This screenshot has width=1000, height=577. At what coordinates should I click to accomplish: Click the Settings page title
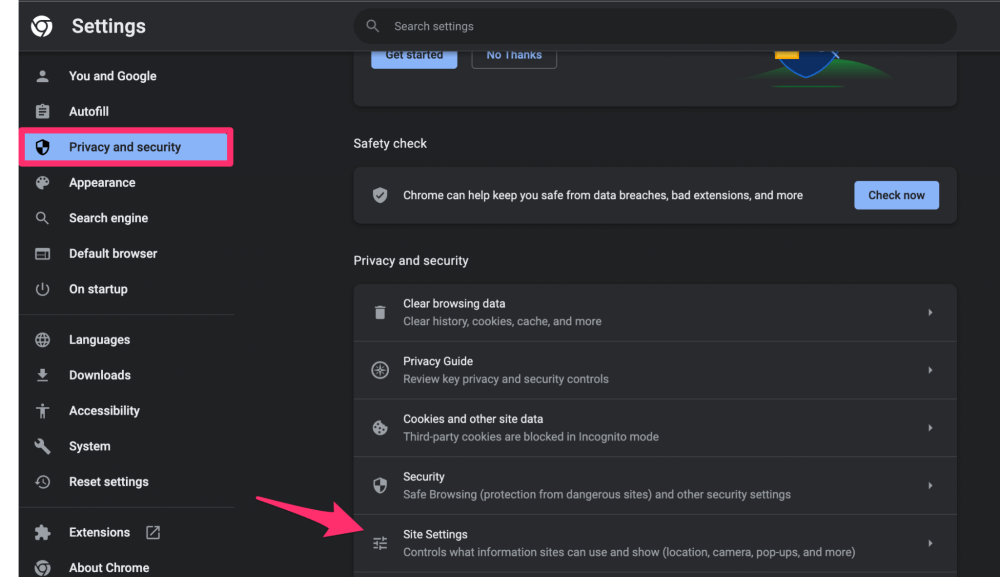(108, 26)
